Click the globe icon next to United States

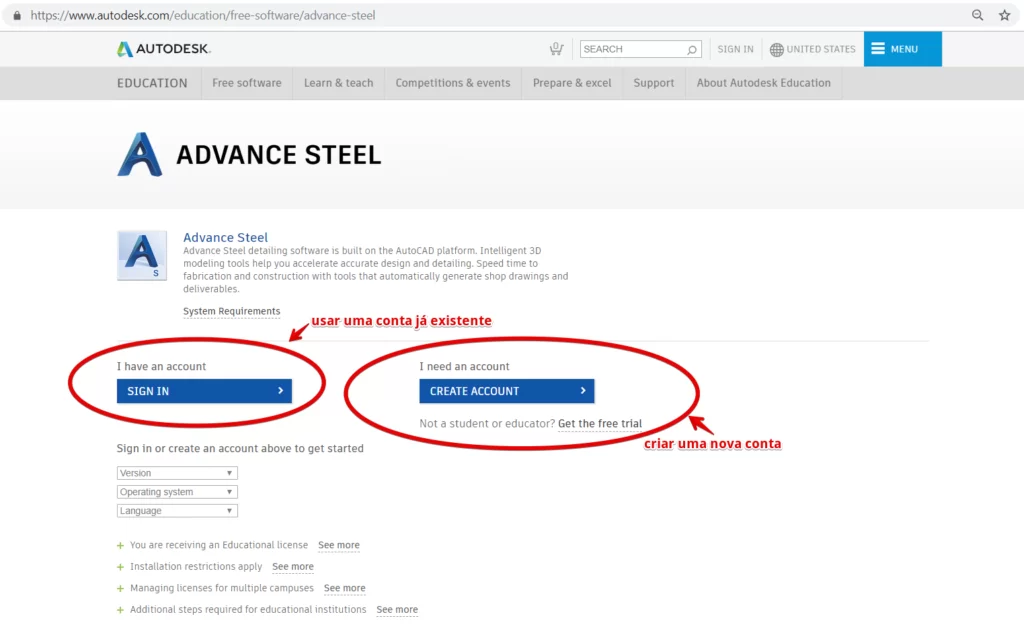(776, 50)
